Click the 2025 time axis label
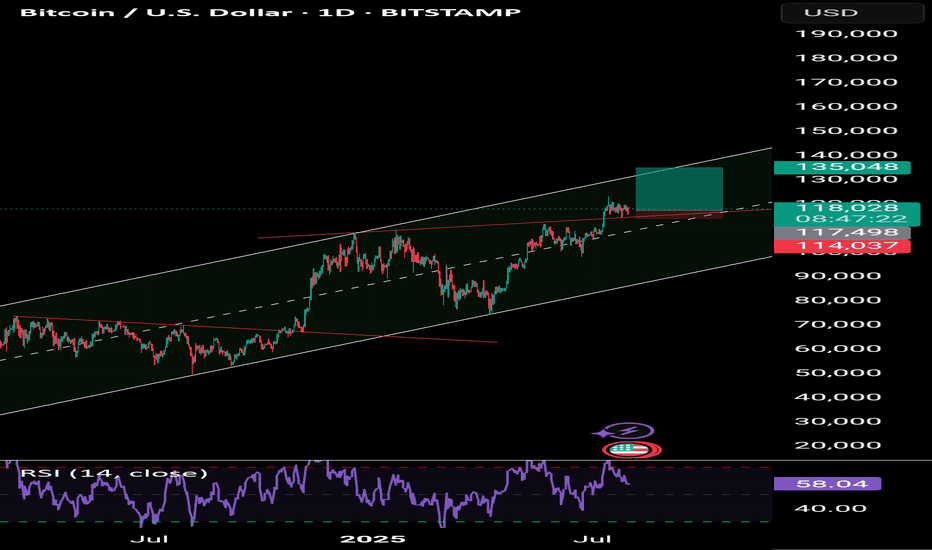The image size is (932, 550). 373,539
